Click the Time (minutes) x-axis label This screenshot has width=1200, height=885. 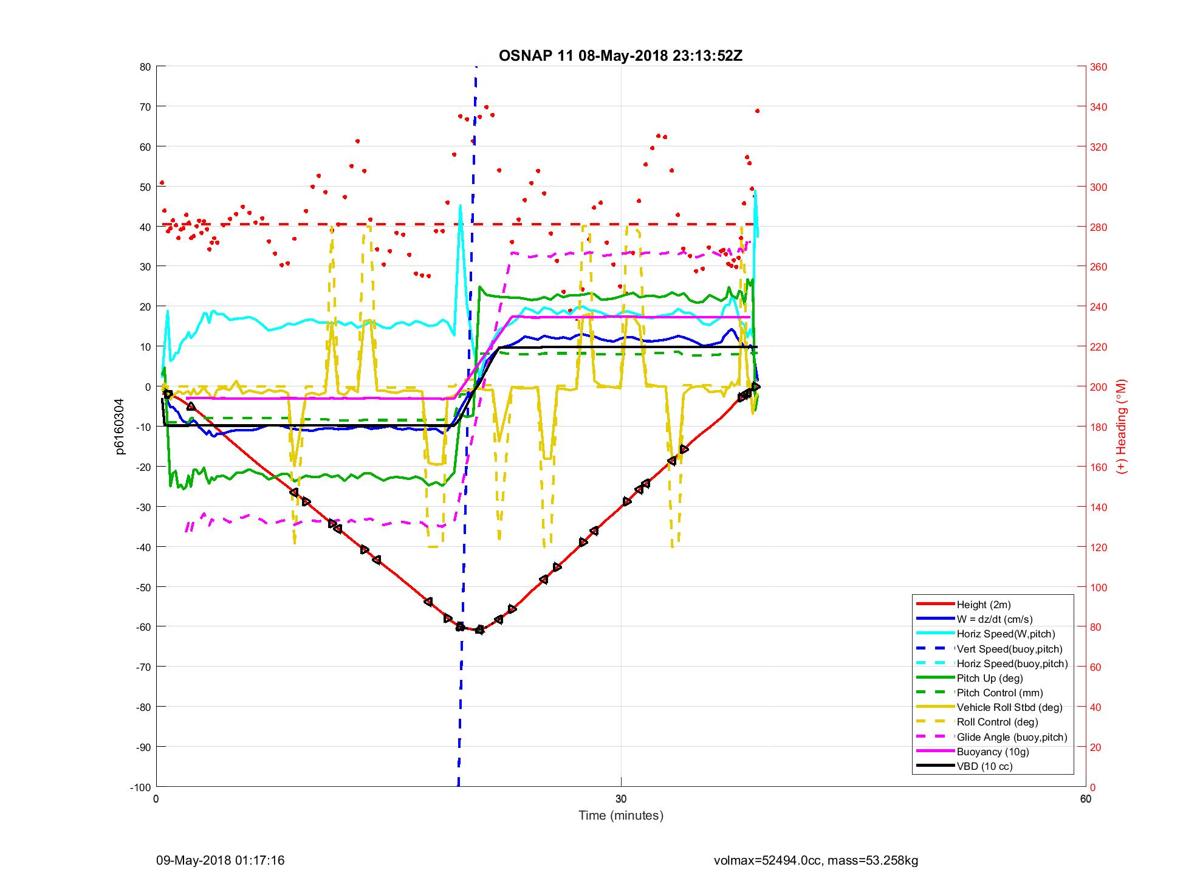pyautogui.click(x=620, y=816)
